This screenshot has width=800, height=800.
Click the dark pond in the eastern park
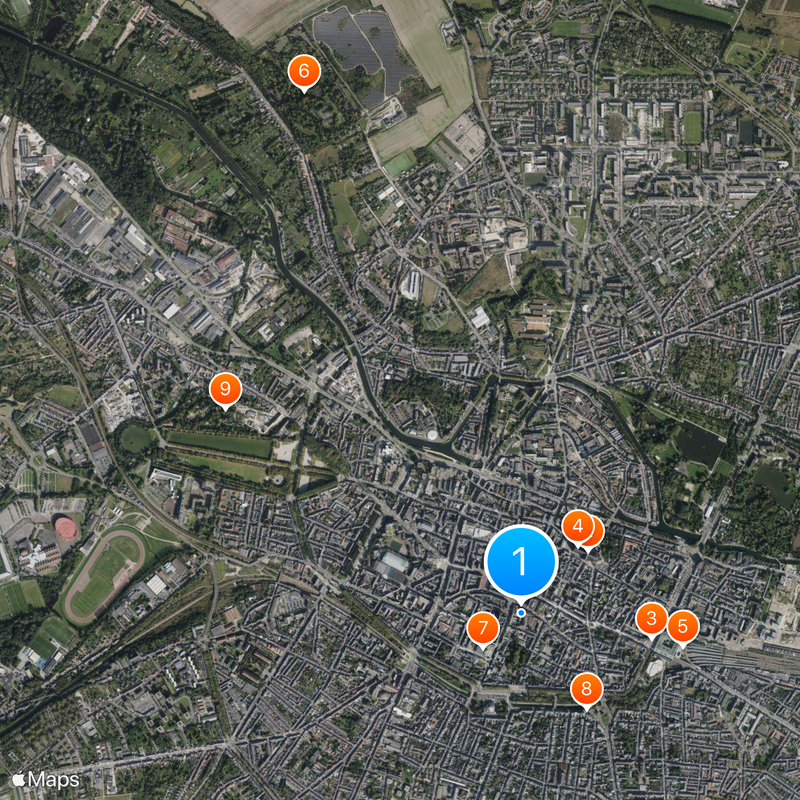click(699, 444)
